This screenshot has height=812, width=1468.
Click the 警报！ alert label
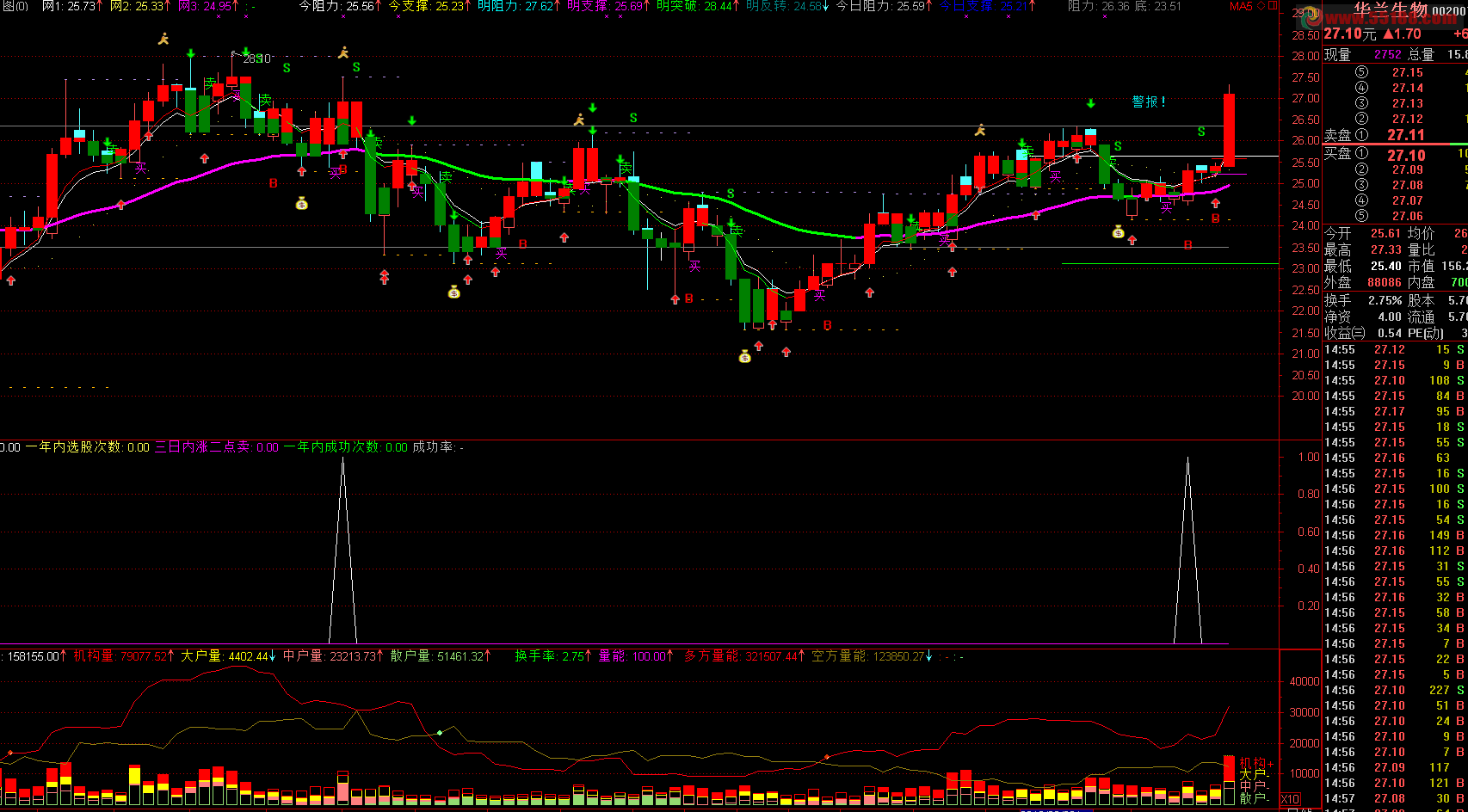[1149, 101]
